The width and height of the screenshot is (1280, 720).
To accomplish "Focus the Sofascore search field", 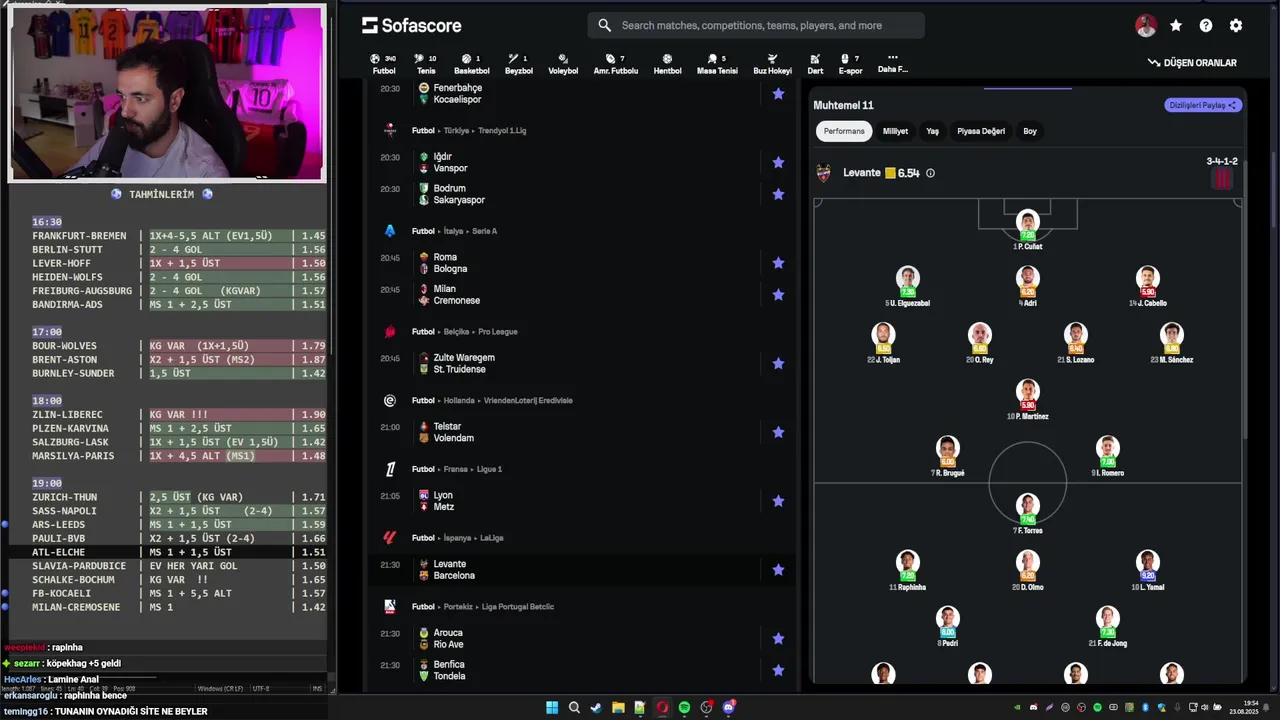I will [756, 25].
